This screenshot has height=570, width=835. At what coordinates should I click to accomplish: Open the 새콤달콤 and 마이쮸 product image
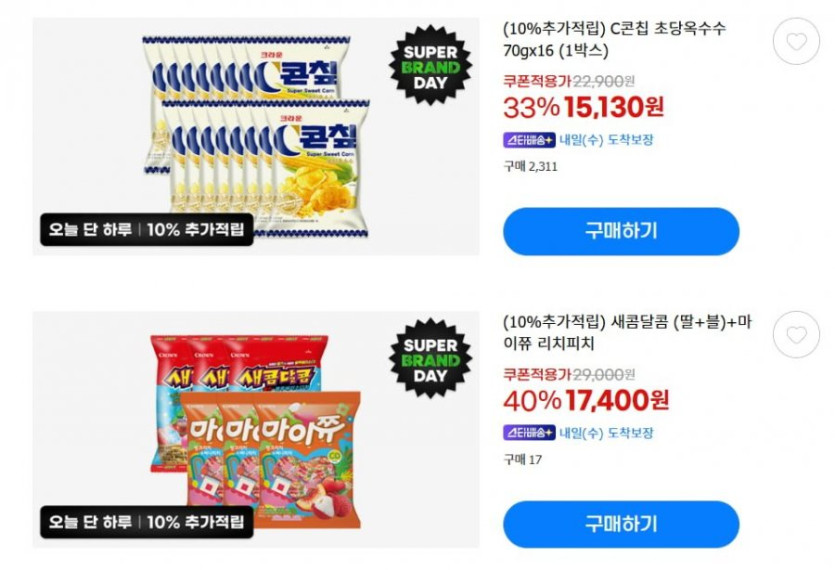coord(256,429)
